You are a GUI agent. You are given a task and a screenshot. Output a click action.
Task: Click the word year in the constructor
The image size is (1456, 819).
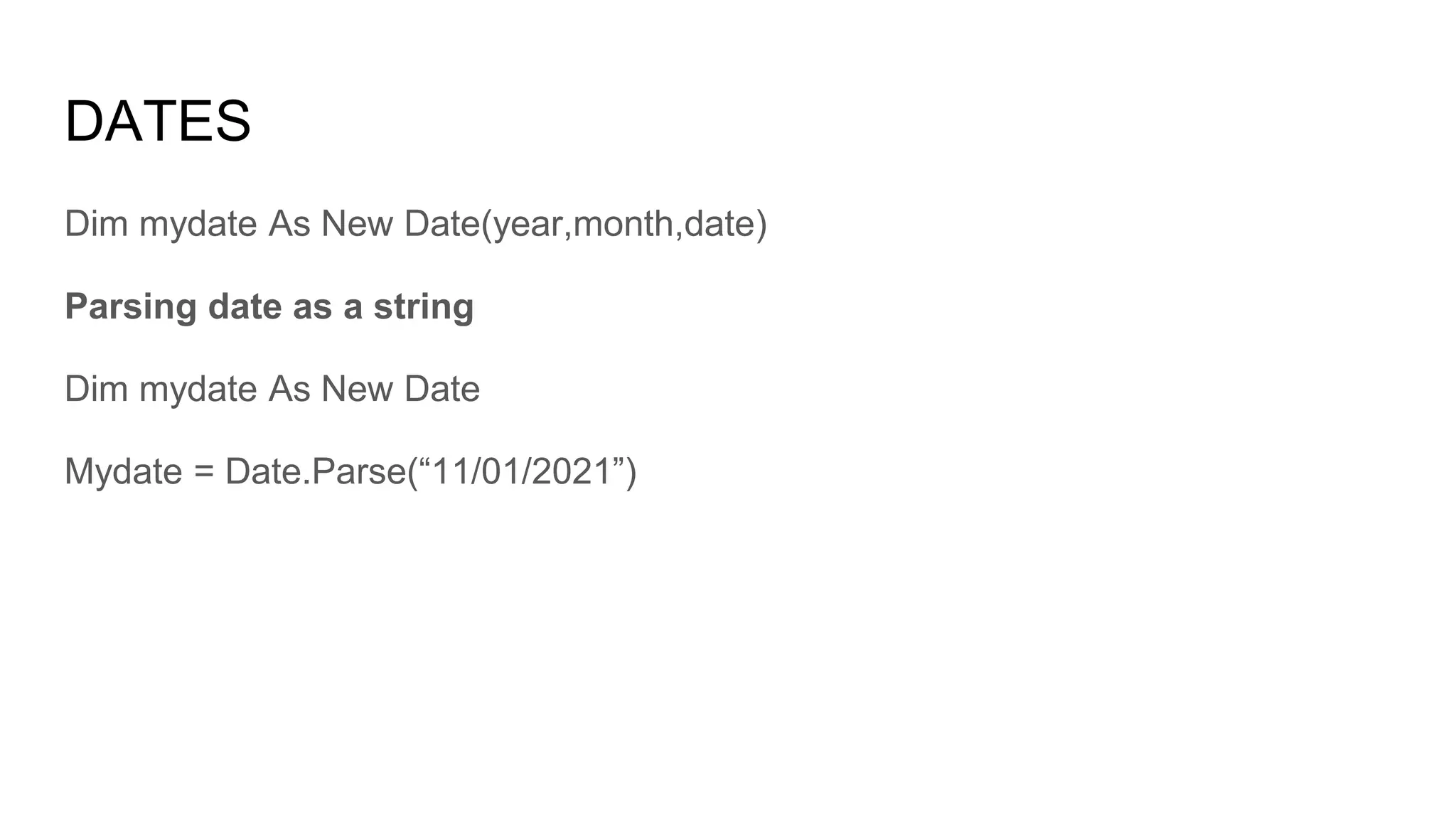point(529,225)
